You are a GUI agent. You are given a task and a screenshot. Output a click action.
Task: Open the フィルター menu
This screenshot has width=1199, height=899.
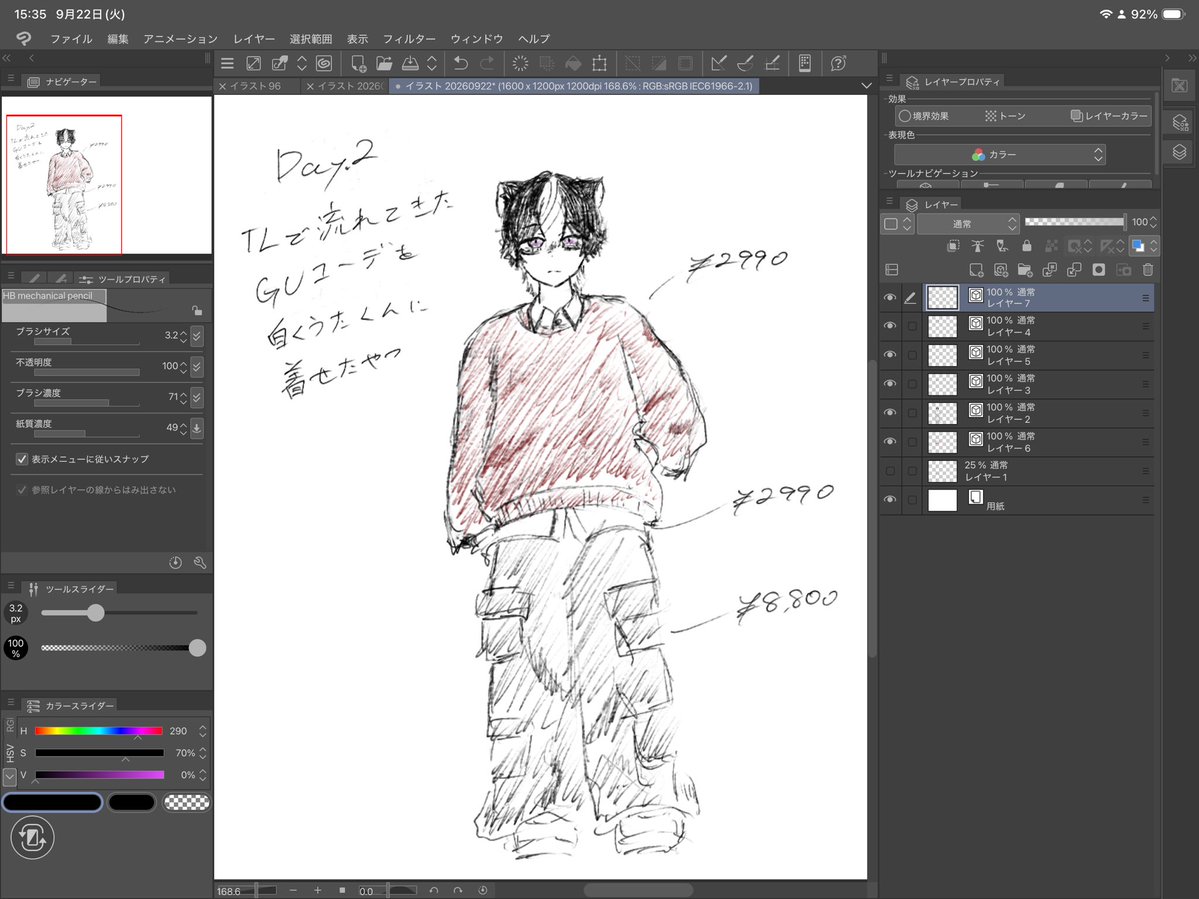click(x=409, y=39)
